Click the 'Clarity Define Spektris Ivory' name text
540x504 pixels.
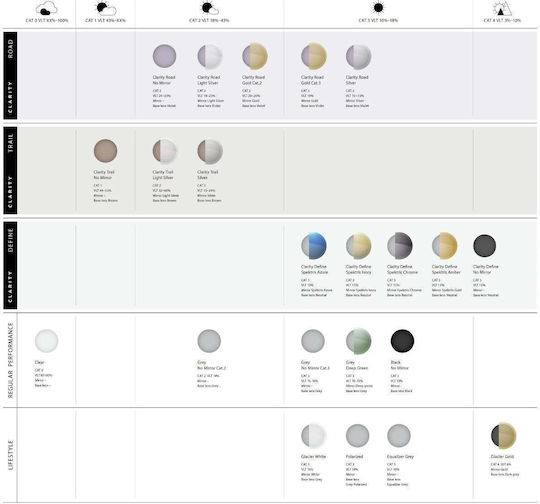pyautogui.click(x=359, y=269)
